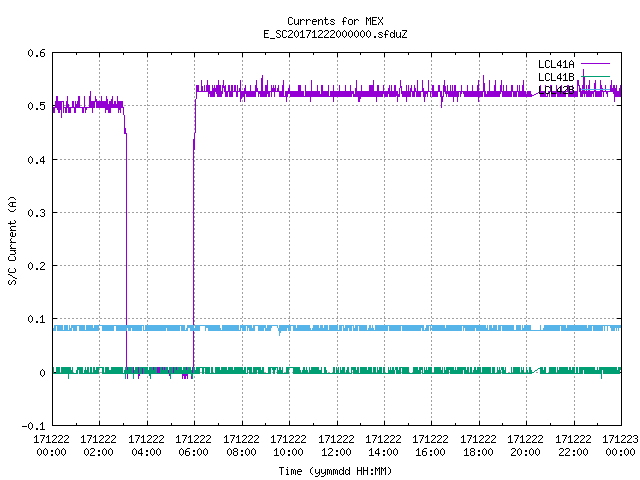Screen dimensions: 640x480
Task: Click the x-axis tick '171223 00:00'
Action: point(620,445)
